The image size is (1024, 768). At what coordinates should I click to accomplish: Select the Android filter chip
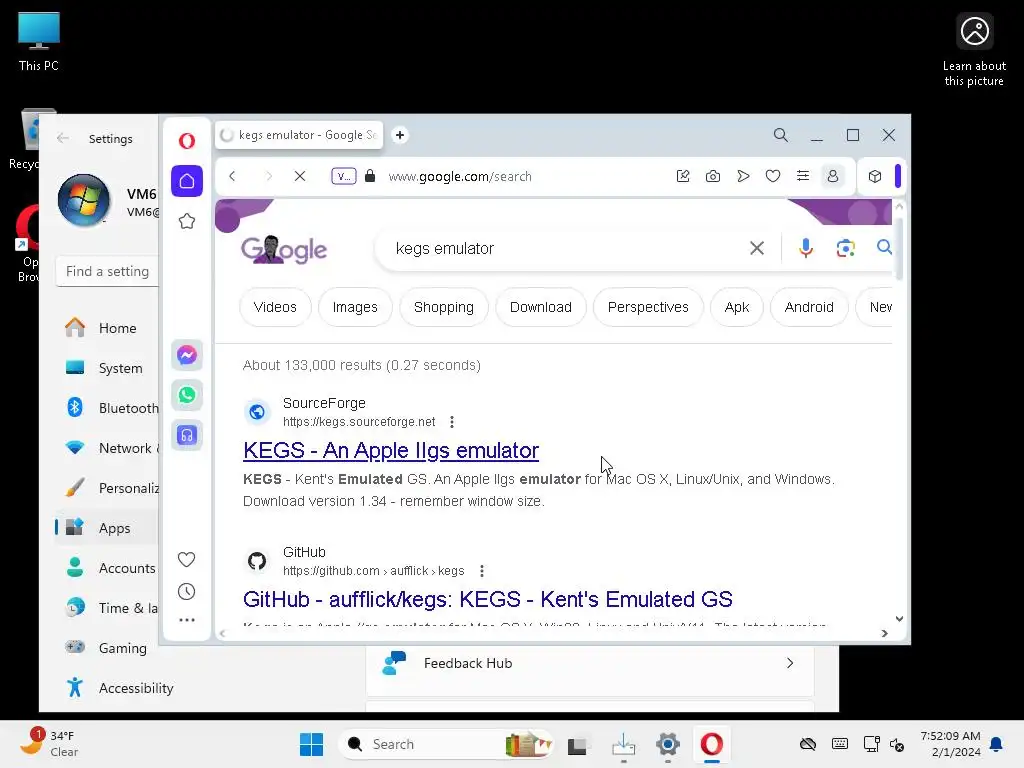tap(809, 307)
